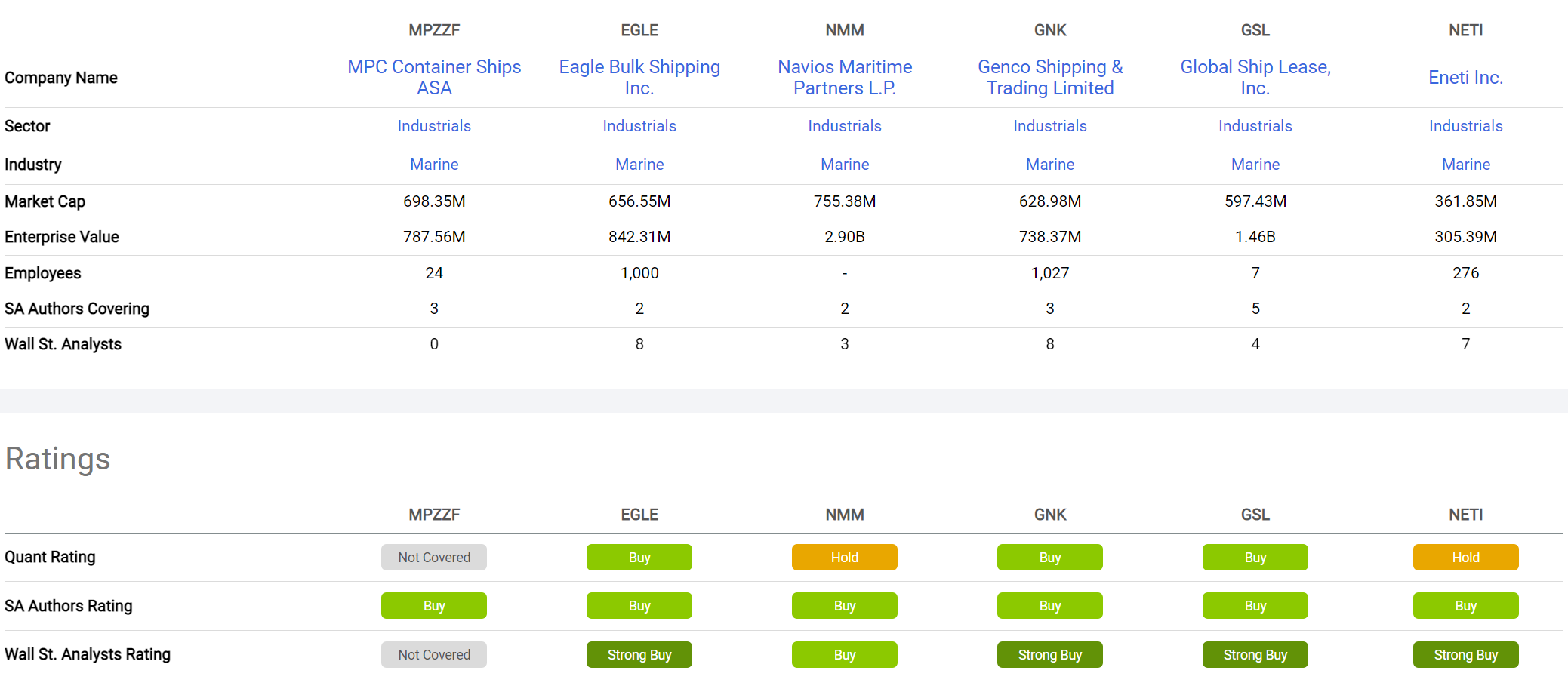Click the EGLE ticker header in the top table

click(x=639, y=30)
